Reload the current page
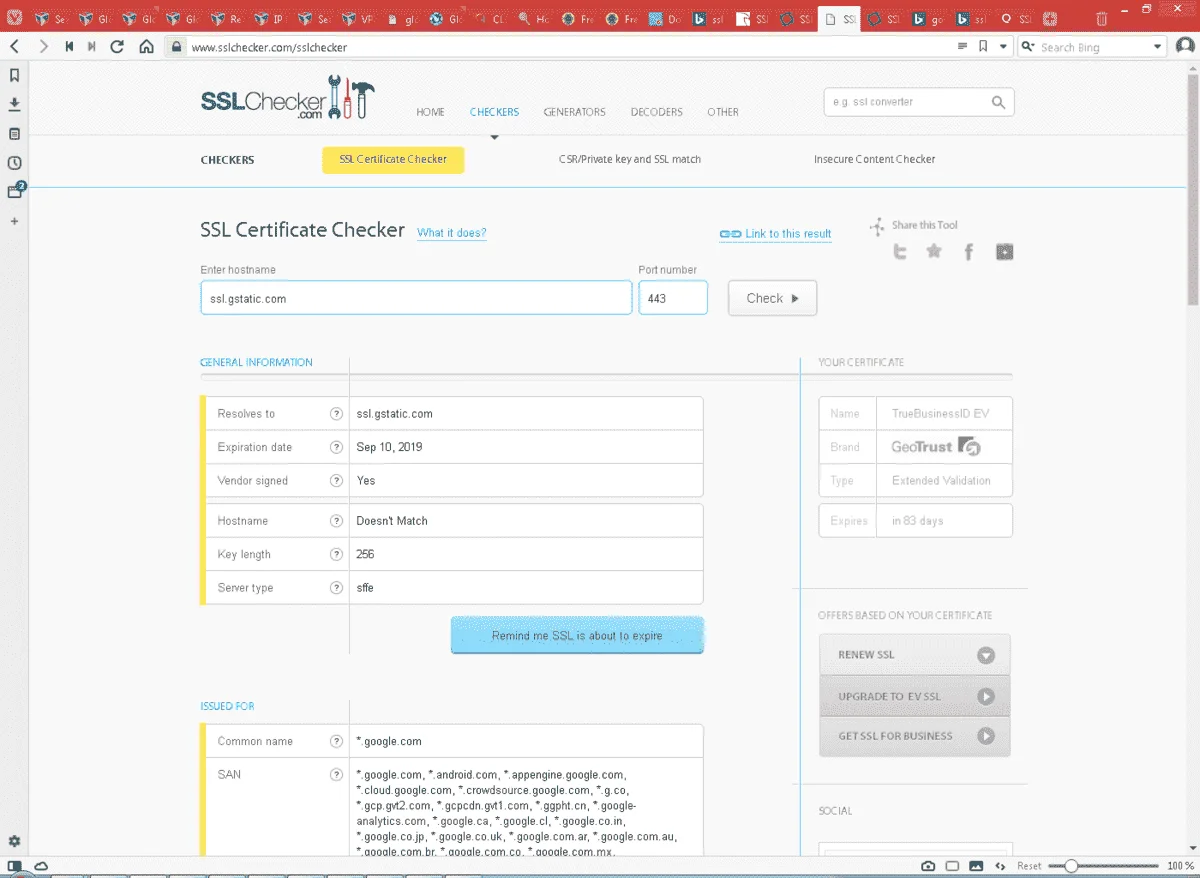 [118, 46]
